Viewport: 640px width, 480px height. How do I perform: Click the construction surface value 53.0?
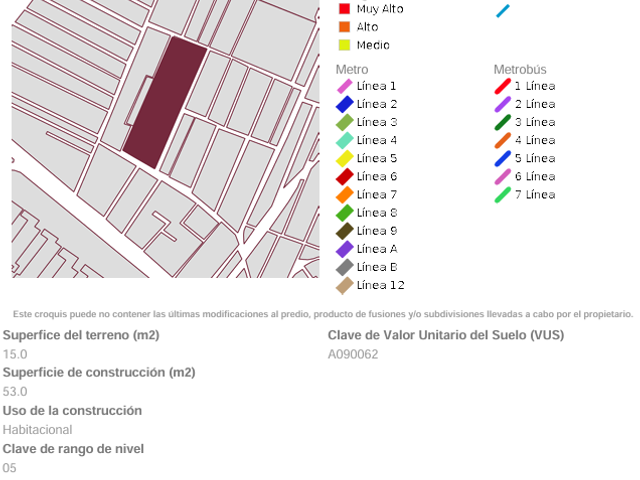coord(15,392)
